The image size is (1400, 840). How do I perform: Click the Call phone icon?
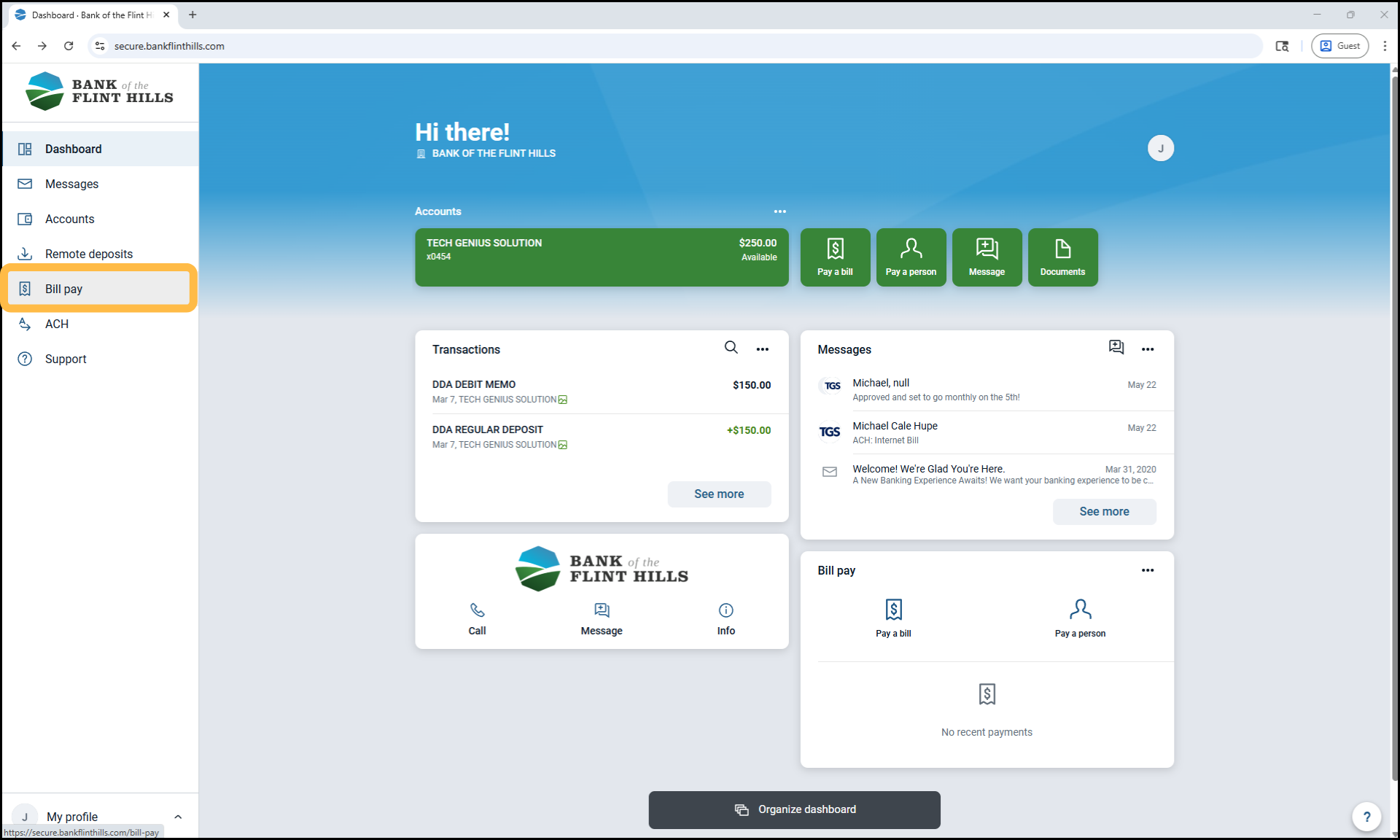pos(477,610)
